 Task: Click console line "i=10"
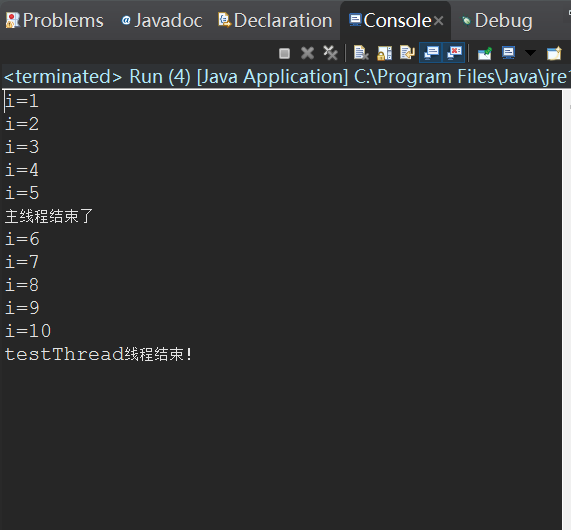coord(28,331)
